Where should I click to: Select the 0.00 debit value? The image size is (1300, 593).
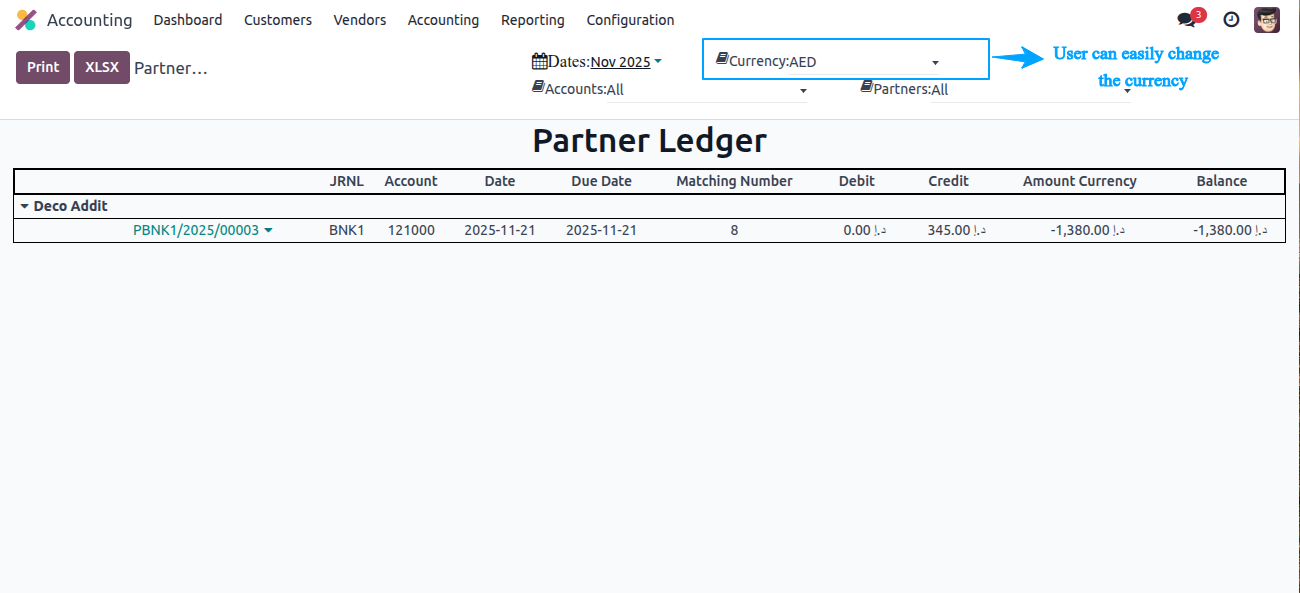[864, 230]
